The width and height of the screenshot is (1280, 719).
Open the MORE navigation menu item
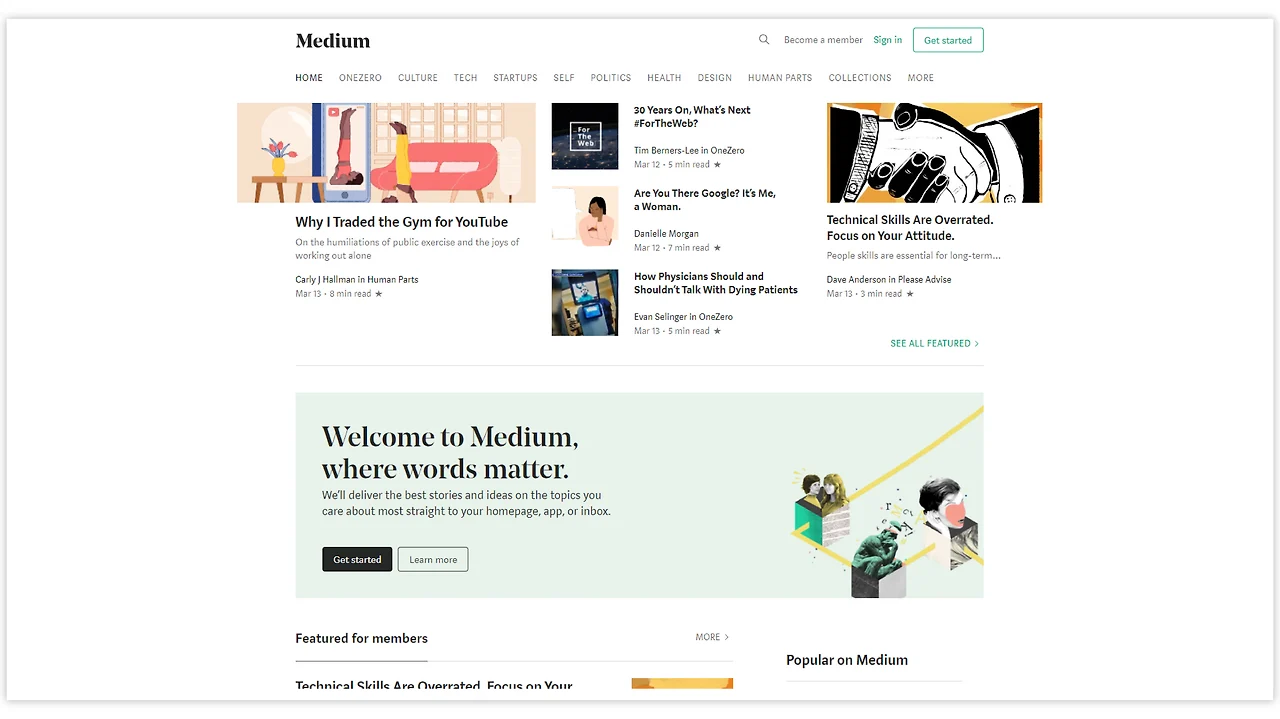point(921,78)
